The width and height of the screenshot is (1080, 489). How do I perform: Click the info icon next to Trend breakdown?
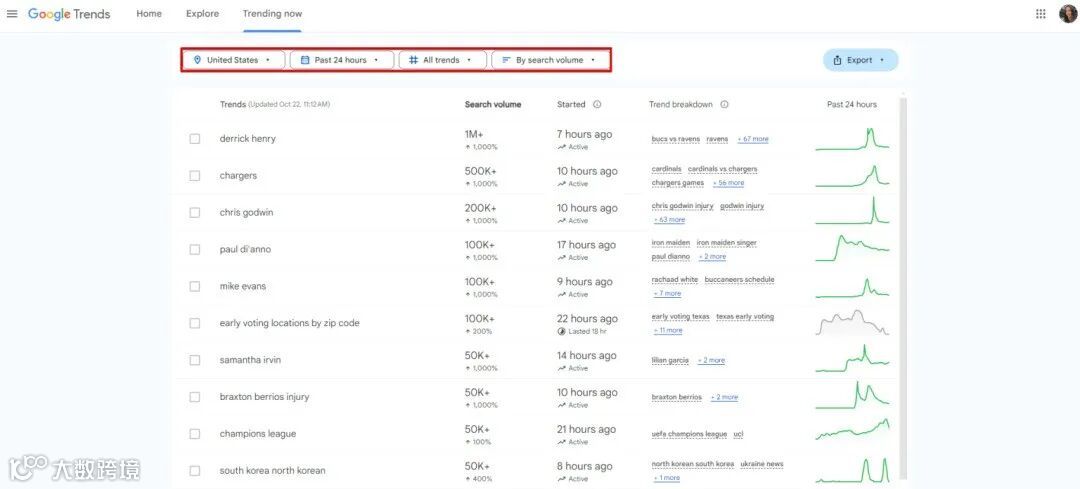point(725,105)
